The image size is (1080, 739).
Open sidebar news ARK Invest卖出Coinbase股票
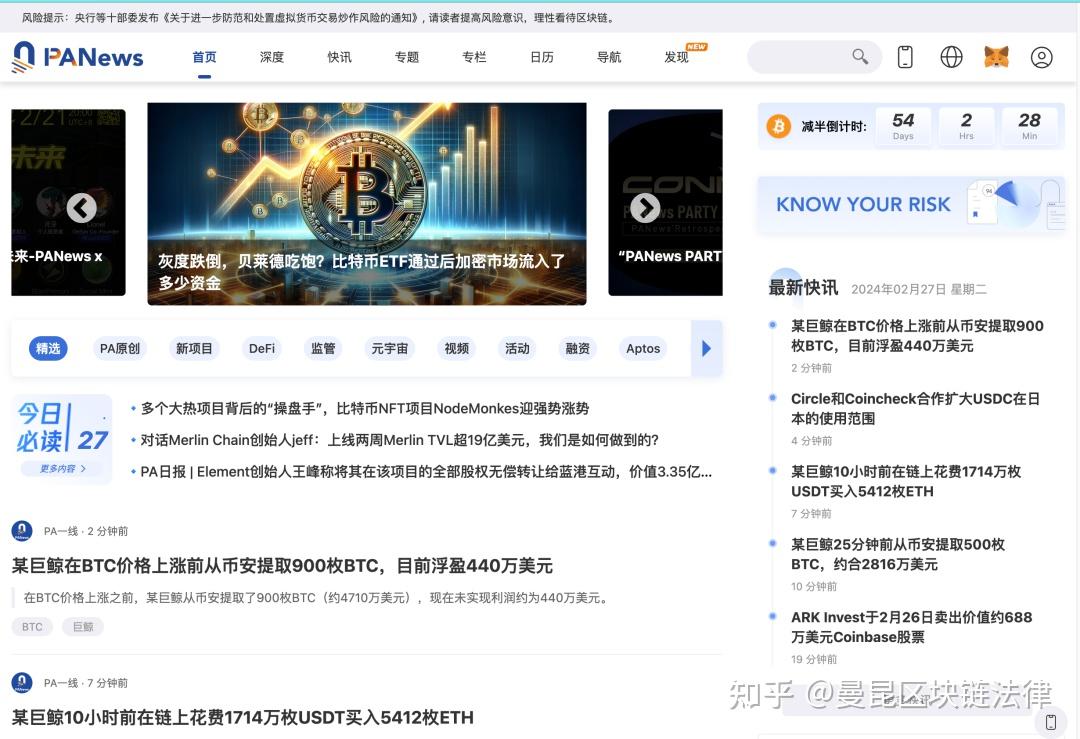(x=911, y=627)
